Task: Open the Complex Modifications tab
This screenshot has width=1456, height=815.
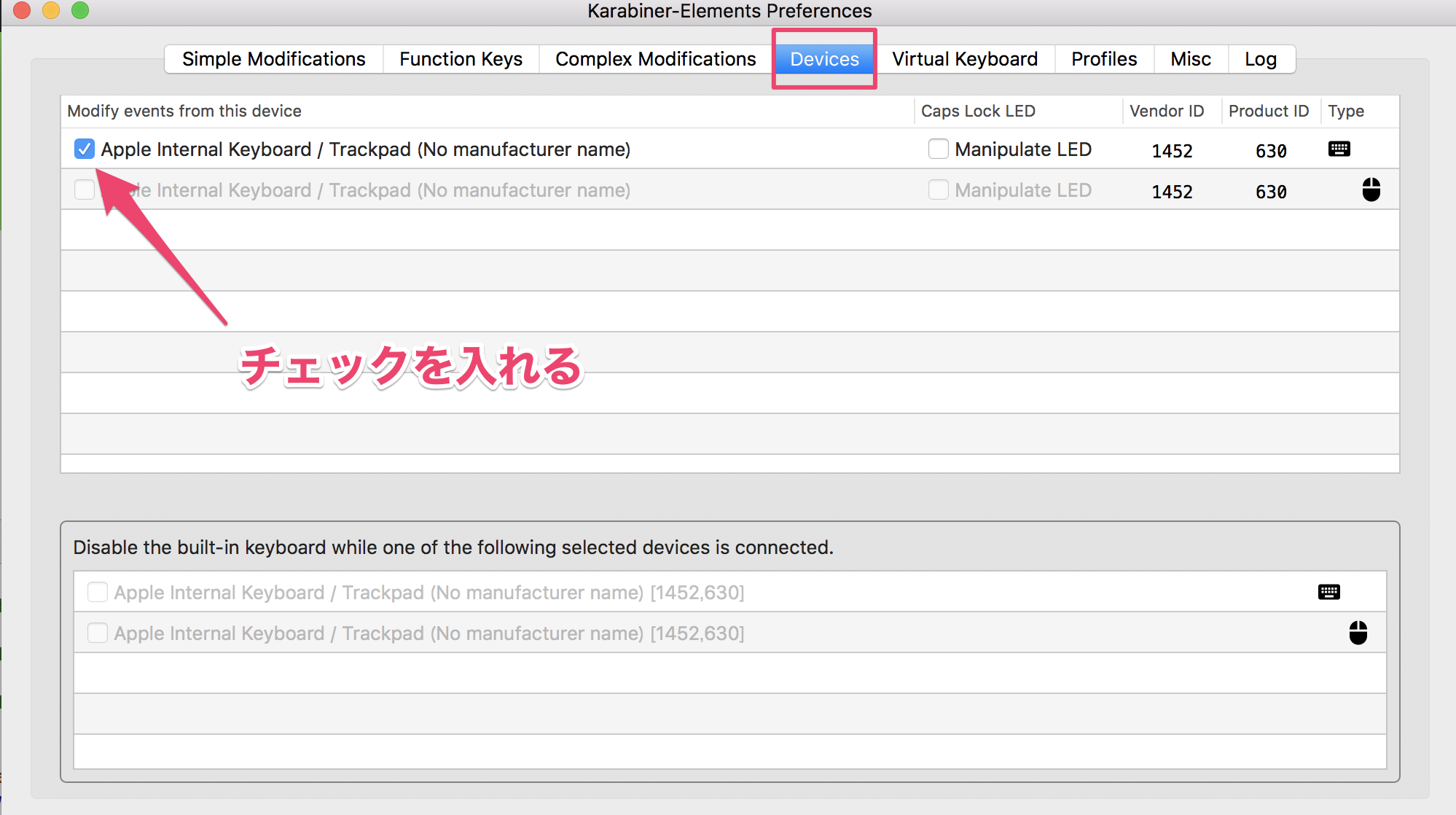Action: click(x=655, y=59)
